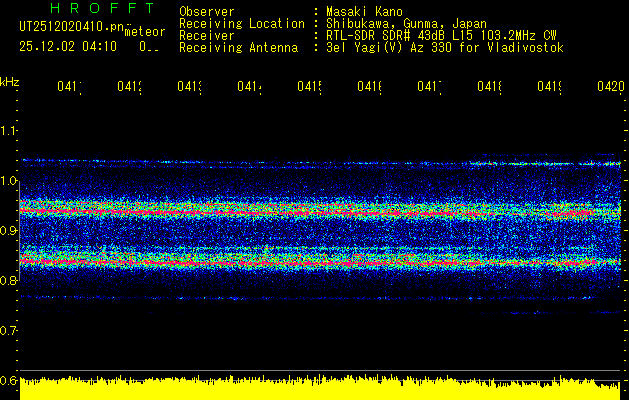Image resolution: width=629 pixels, height=400 pixels.
Task: Click the 25.12.02 04:10 timestamp
Action: (x=66, y=46)
